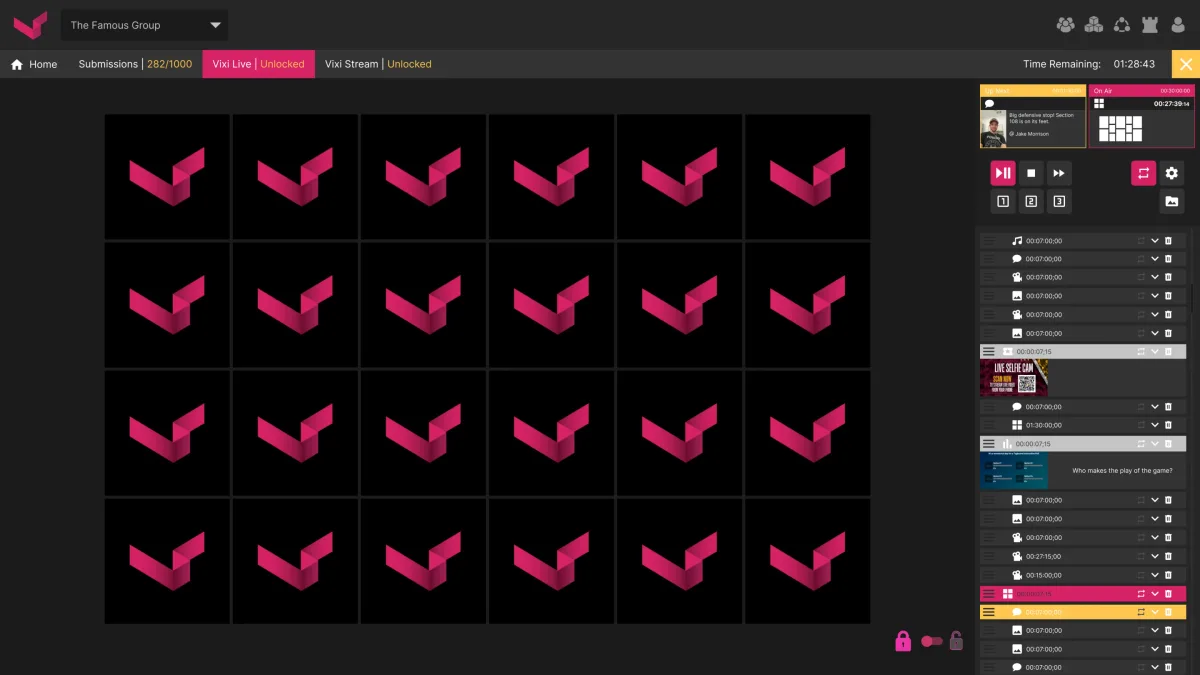The width and height of the screenshot is (1200, 675).
Task: Click the Vixi logo in header
Action: click(x=30, y=25)
